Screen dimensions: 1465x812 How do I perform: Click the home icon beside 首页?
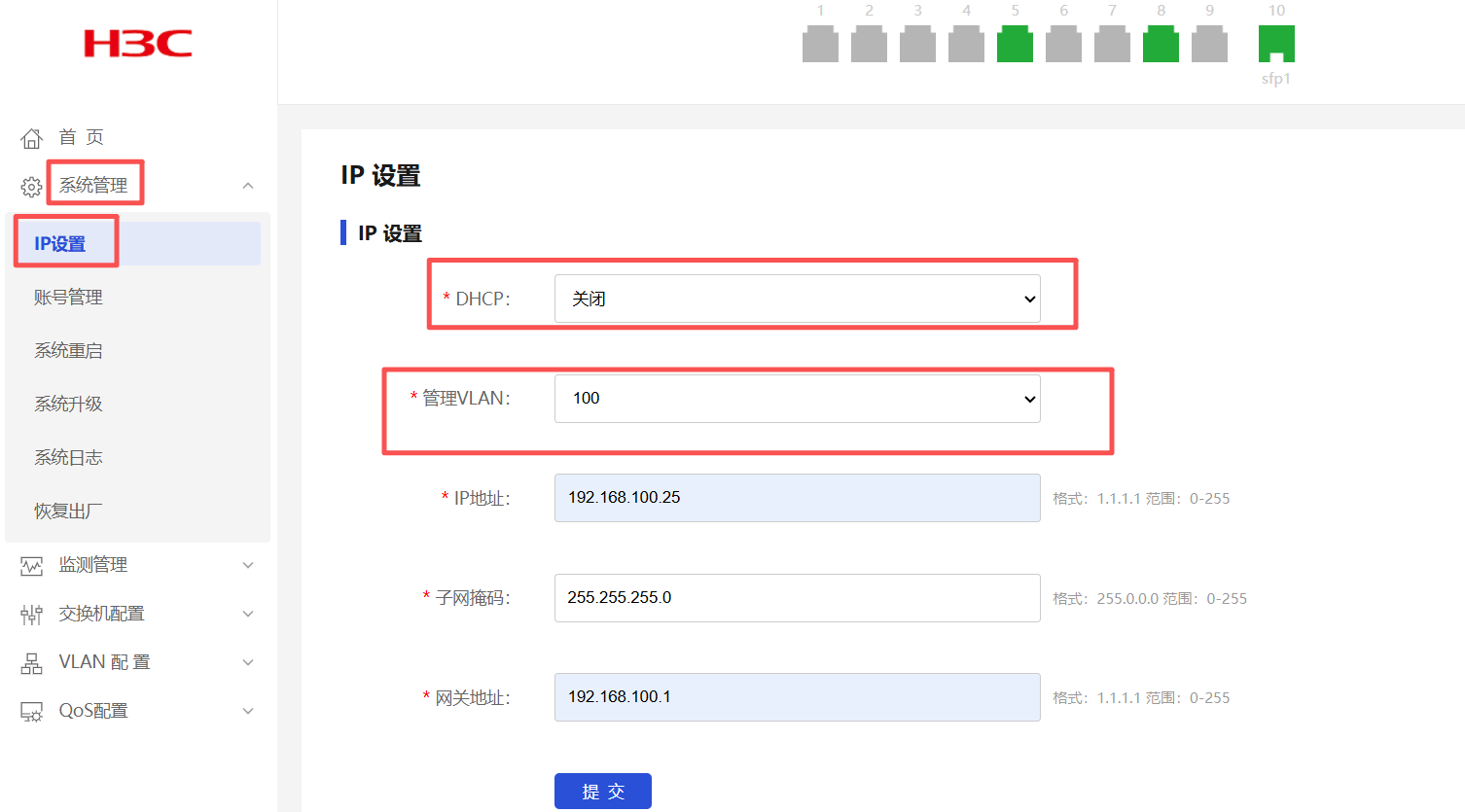click(32, 138)
